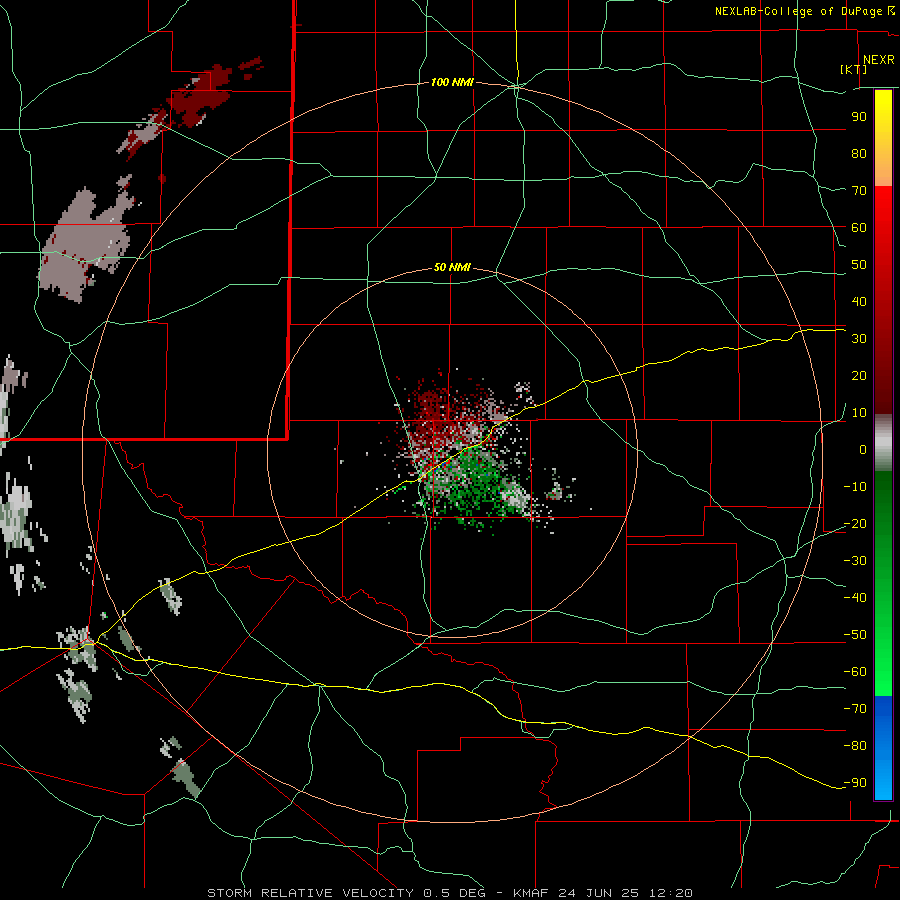The height and width of the screenshot is (900, 900).
Task: Select the 50 value on velocity scale
Action: pyautogui.click(x=859, y=265)
